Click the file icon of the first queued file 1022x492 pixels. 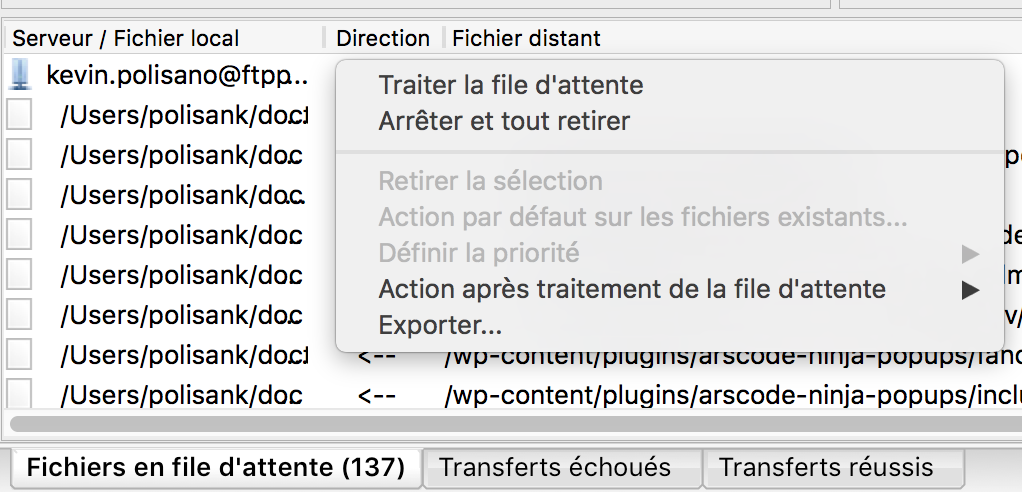(18, 115)
